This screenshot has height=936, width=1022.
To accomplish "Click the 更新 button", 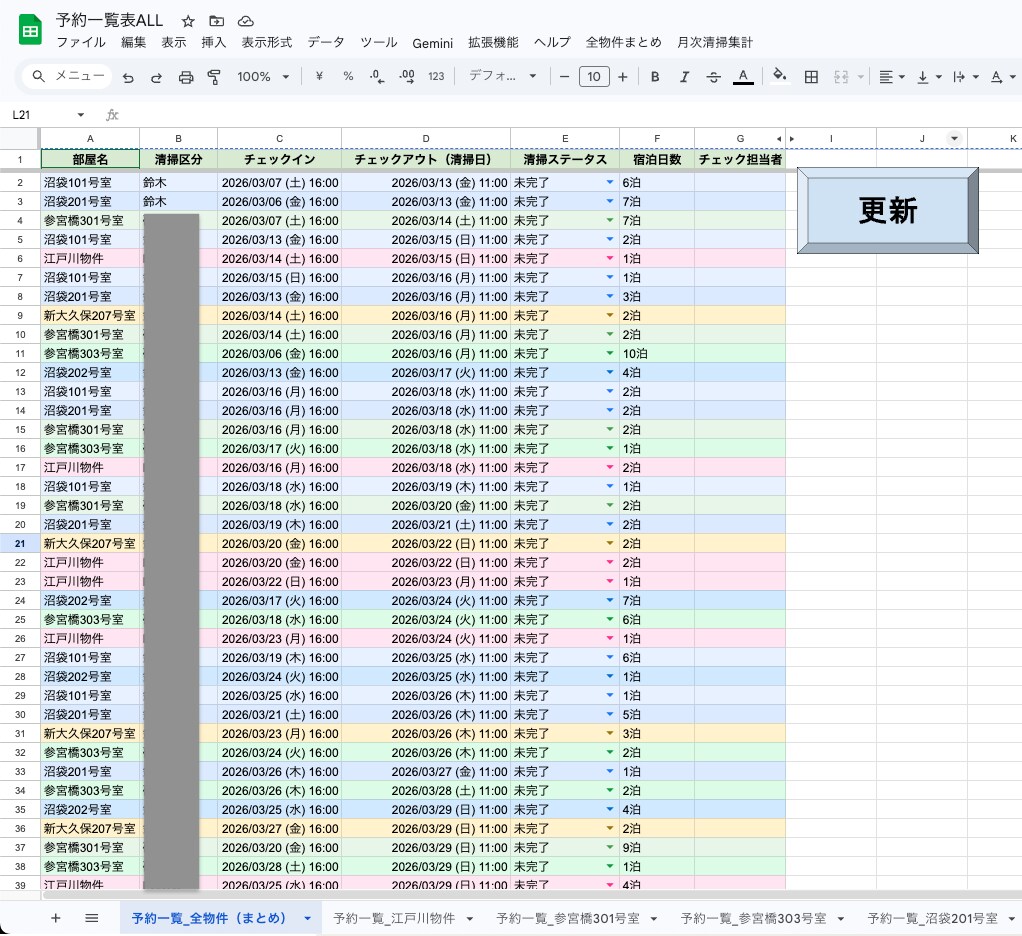I will tap(888, 210).
